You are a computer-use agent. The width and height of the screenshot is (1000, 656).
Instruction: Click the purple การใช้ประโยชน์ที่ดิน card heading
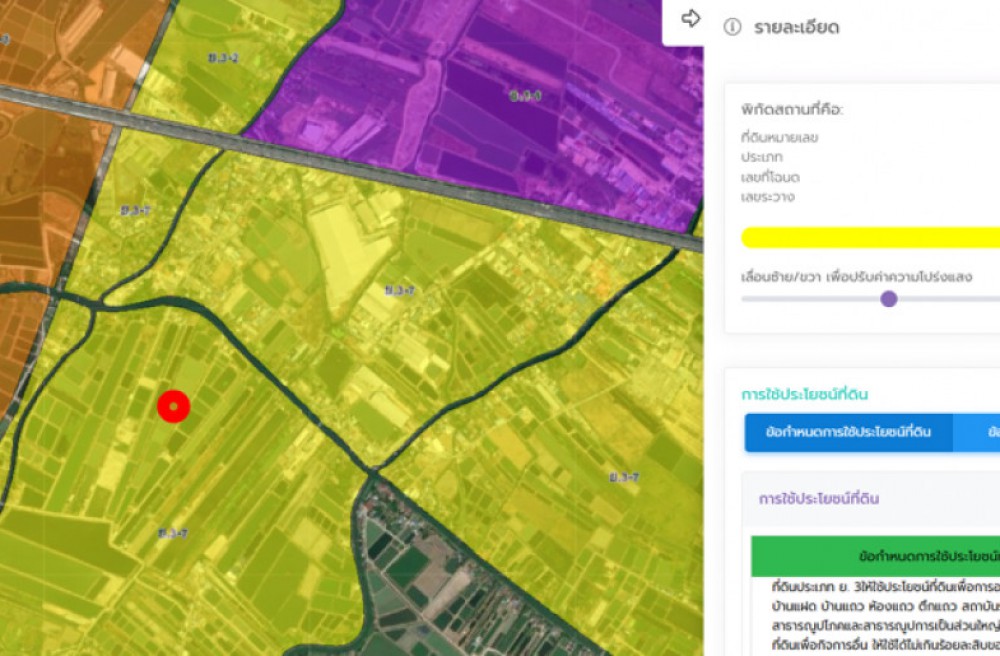pyautogui.click(x=819, y=499)
